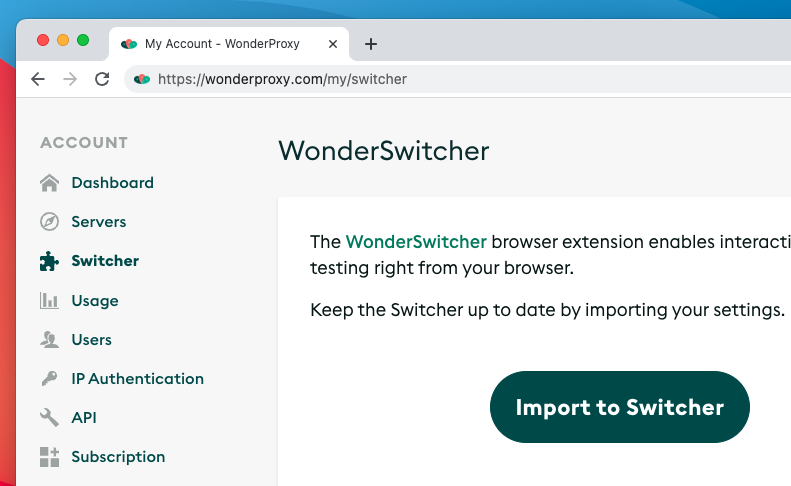Open the Switcher sidebar link
Screen dimensions: 791x486
coord(105,261)
